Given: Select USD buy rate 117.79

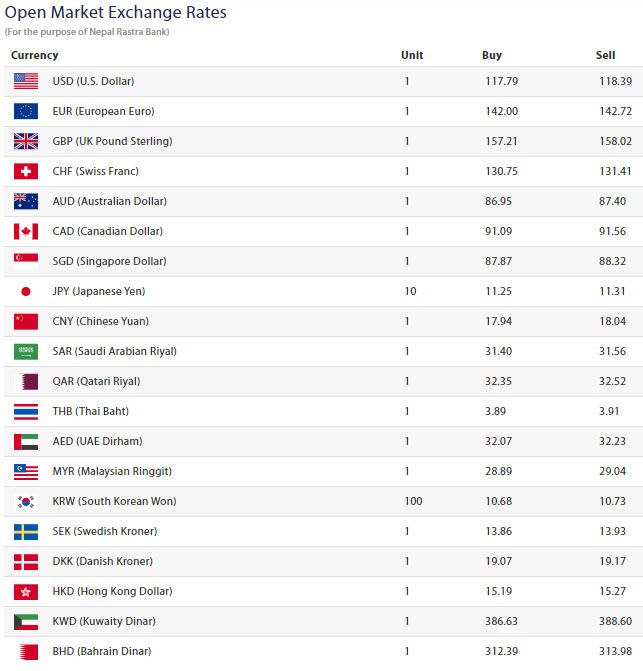Looking at the screenshot, I should coord(501,81).
